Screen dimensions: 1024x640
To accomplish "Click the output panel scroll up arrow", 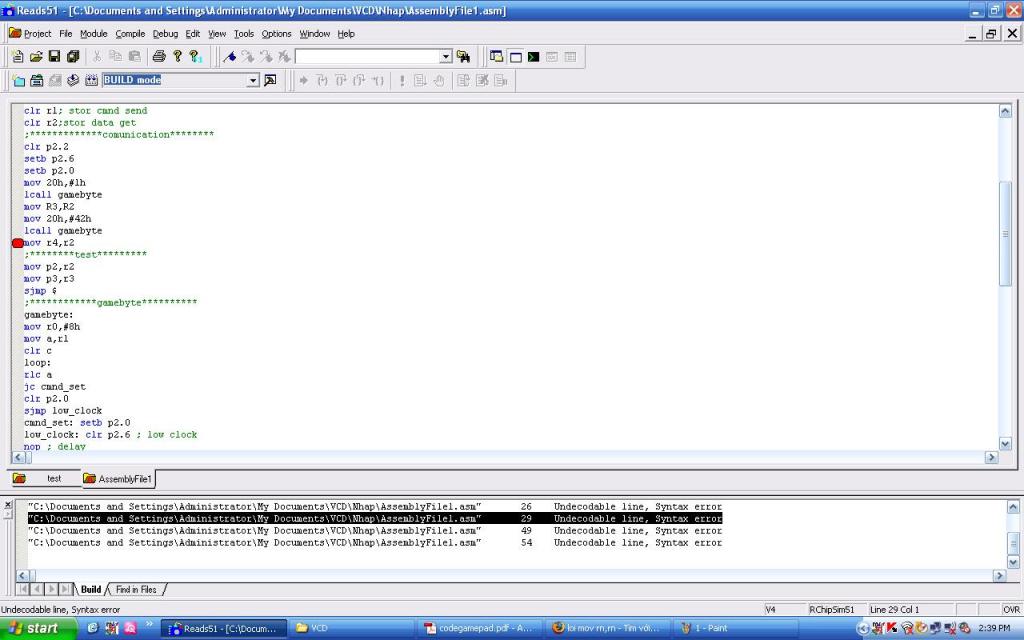I will click(1013, 507).
